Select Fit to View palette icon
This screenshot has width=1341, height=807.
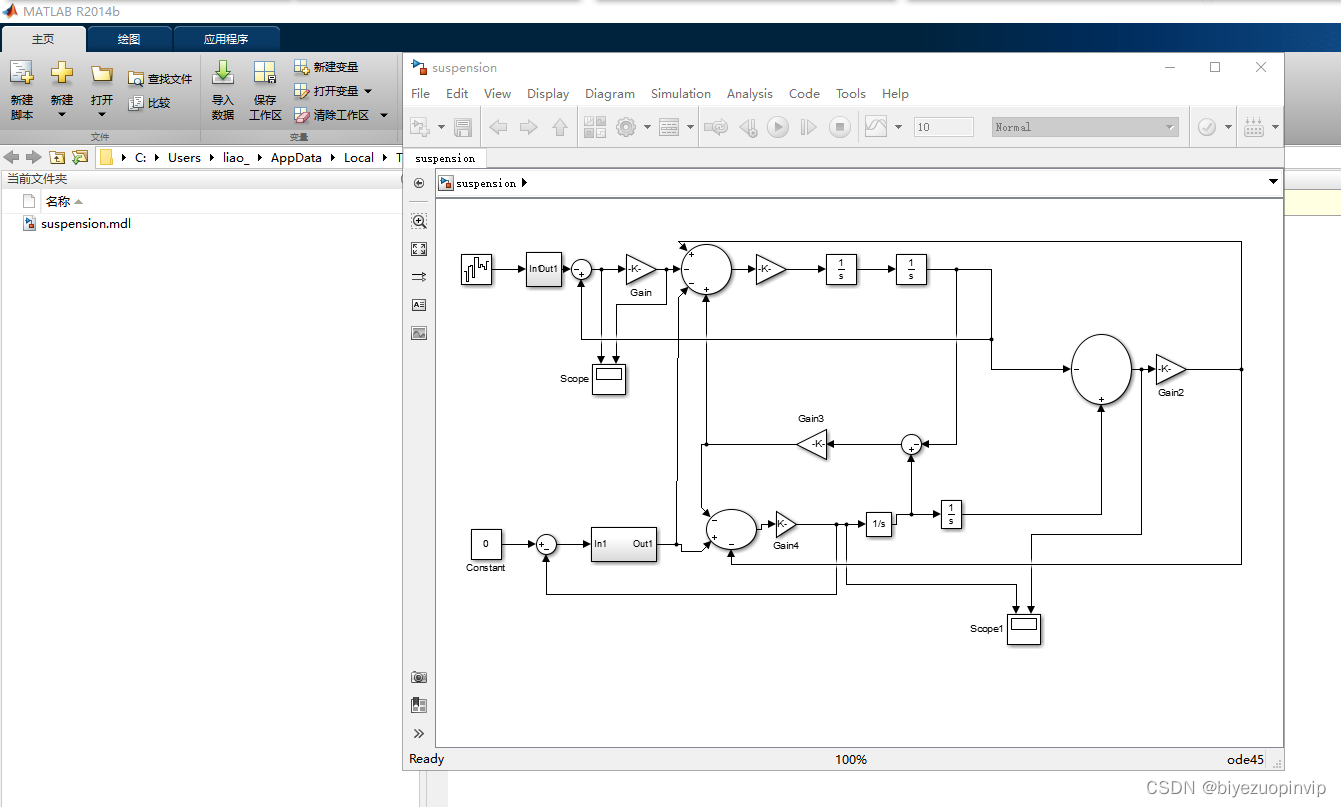click(x=419, y=249)
